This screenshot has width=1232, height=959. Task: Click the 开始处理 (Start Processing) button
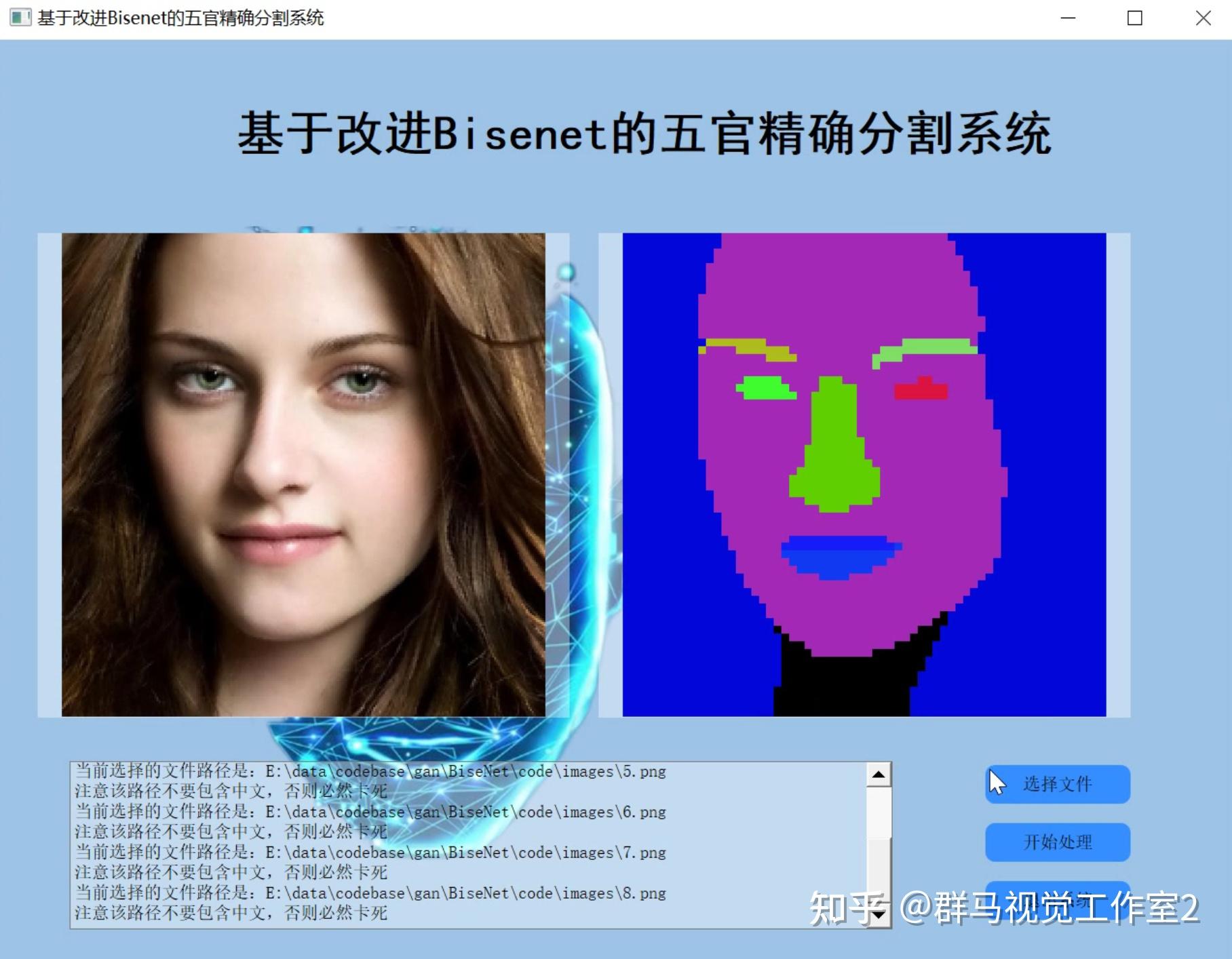[1057, 842]
